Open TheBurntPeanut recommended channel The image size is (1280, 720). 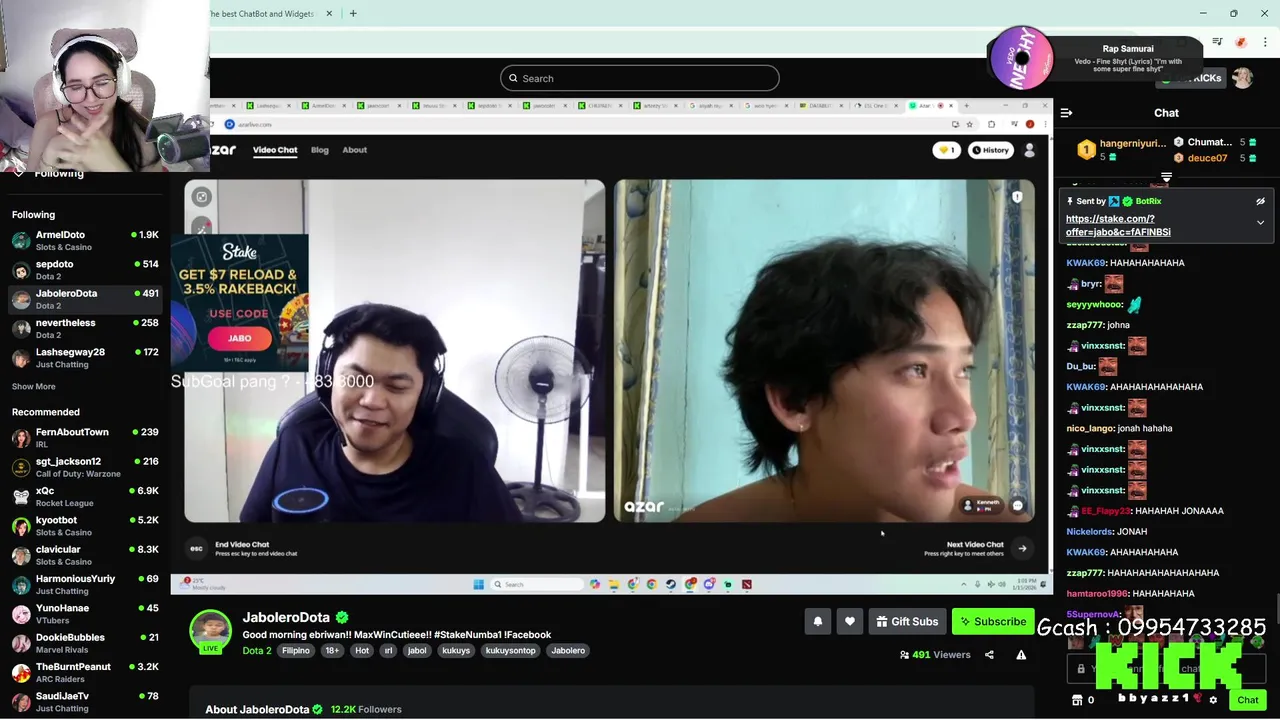(85, 672)
